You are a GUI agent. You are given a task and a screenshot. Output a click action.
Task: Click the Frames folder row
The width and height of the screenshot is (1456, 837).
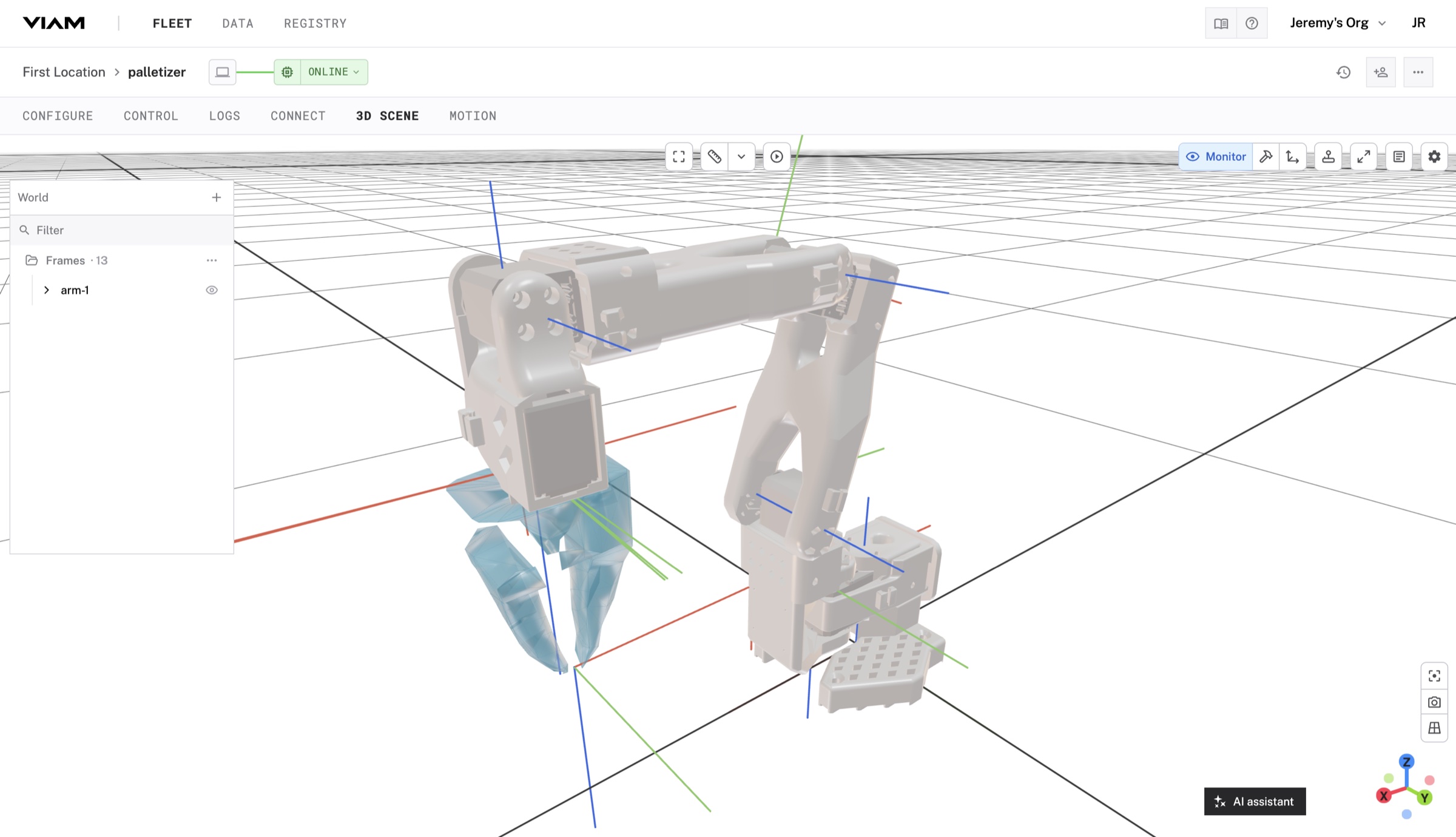[x=122, y=260]
